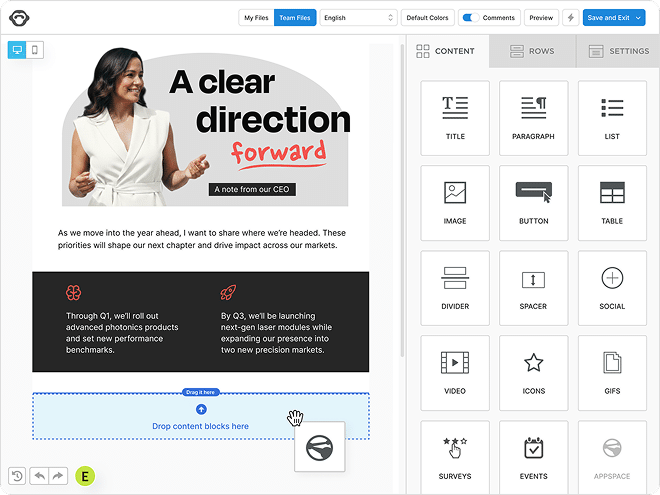Choose the Surveys content block

[x=455, y=457]
